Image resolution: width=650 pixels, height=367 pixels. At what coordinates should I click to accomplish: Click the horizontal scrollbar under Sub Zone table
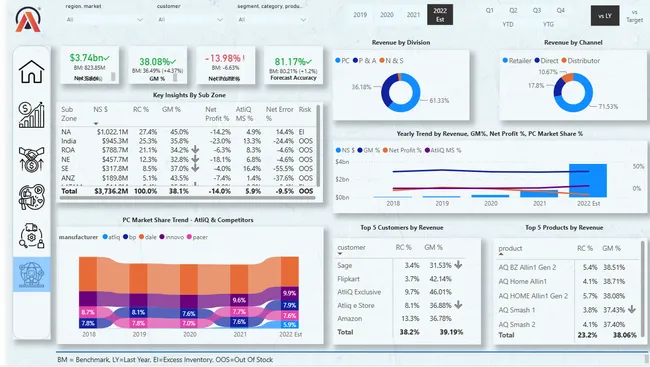pyautogui.click(x=187, y=198)
